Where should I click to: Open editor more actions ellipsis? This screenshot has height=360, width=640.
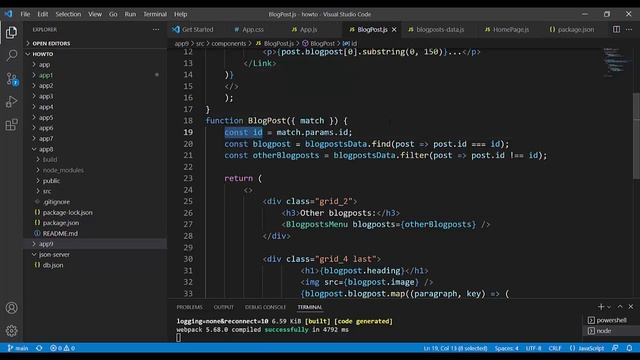[629, 29]
